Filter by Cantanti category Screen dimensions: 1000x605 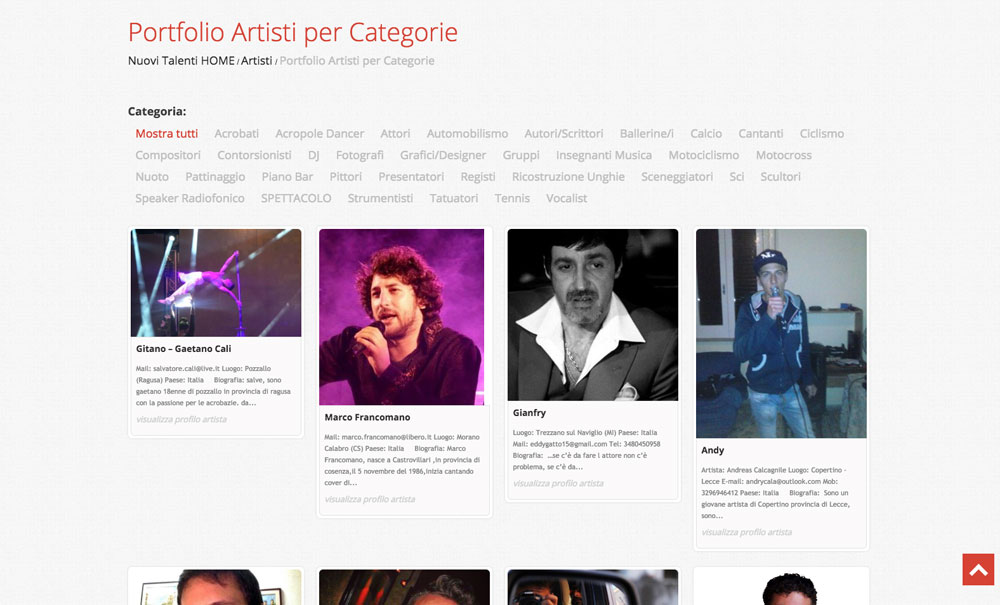tap(760, 134)
